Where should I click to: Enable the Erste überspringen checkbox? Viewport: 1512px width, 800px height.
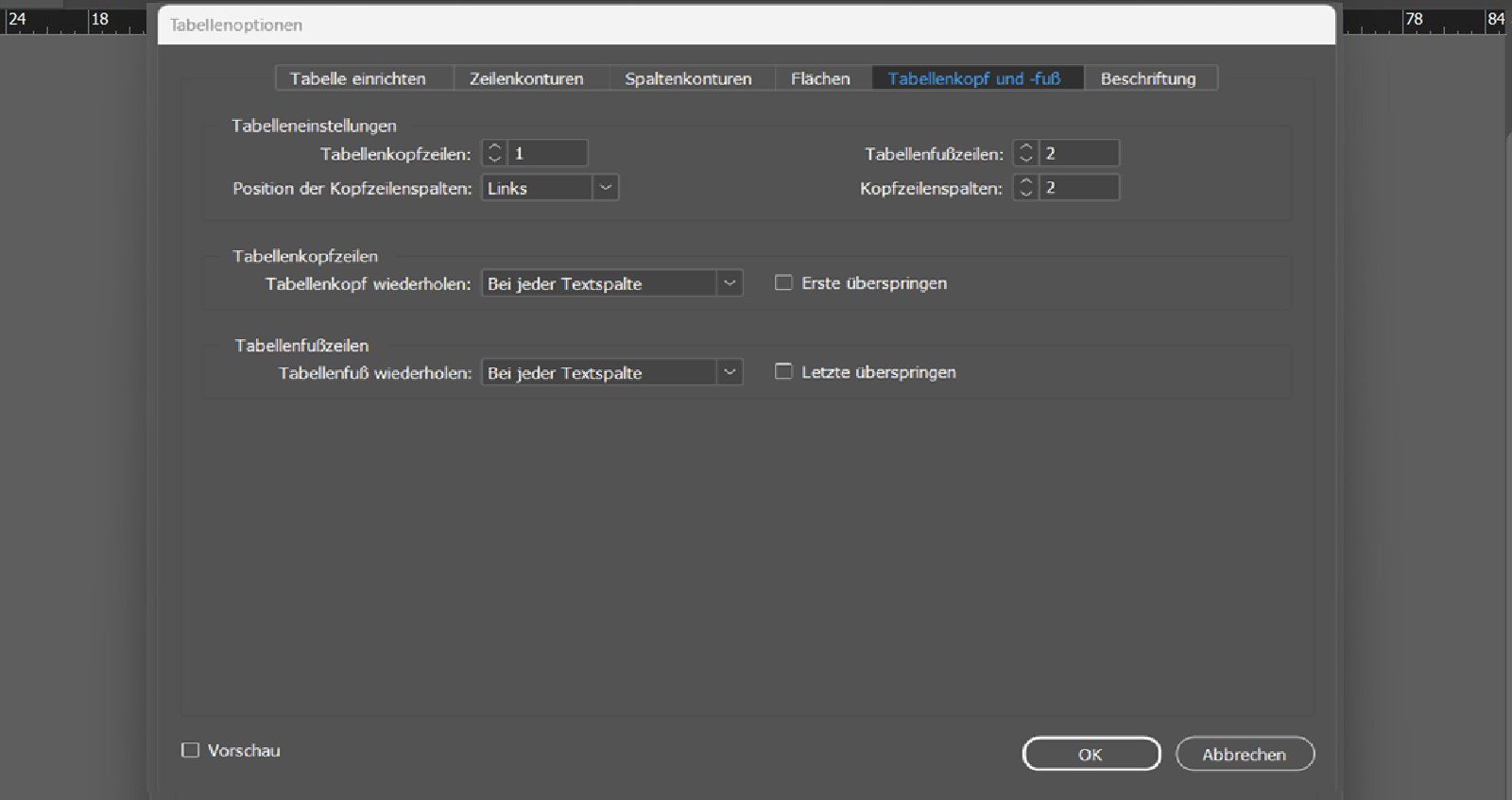(x=783, y=282)
